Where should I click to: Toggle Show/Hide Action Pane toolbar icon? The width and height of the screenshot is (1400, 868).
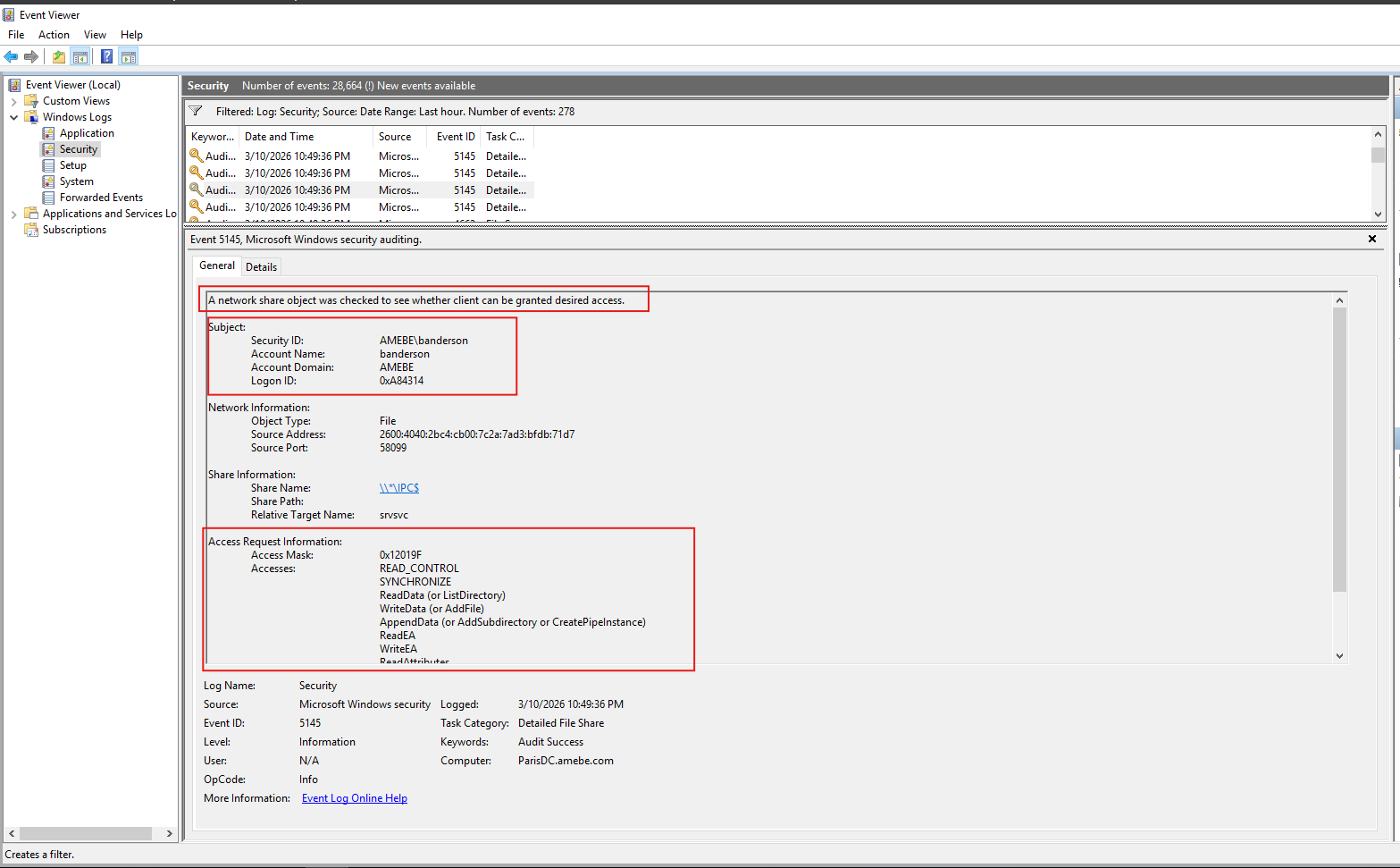(129, 57)
